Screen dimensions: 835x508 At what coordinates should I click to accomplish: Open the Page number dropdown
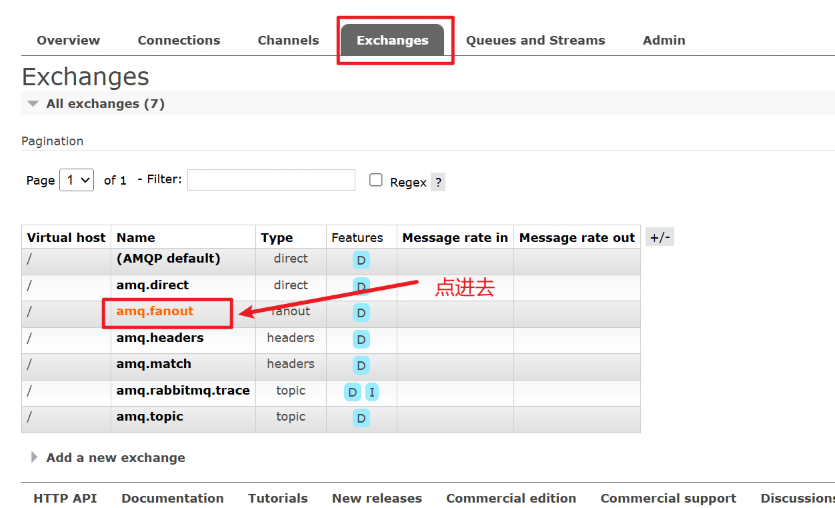tap(77, 180)
